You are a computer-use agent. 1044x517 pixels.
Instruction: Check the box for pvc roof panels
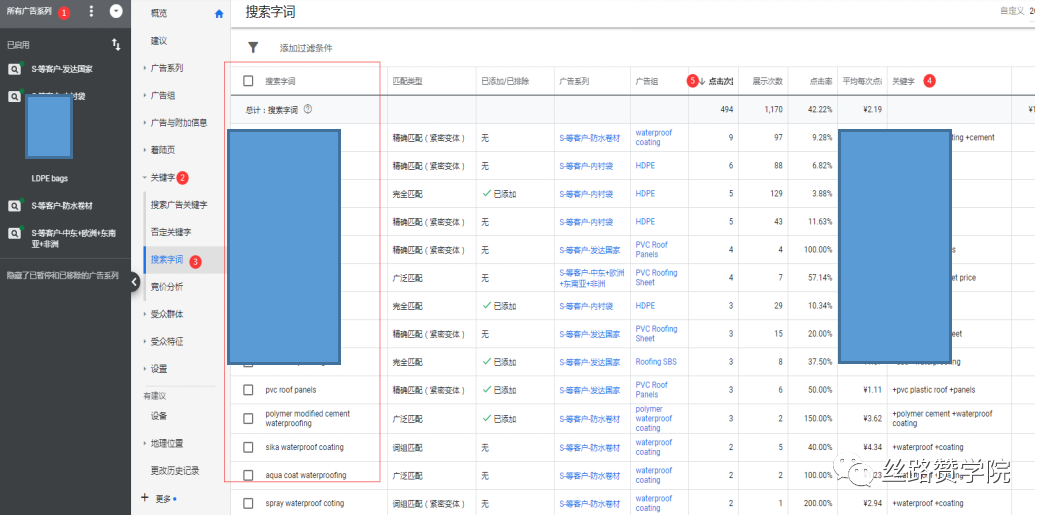(248, 390)
